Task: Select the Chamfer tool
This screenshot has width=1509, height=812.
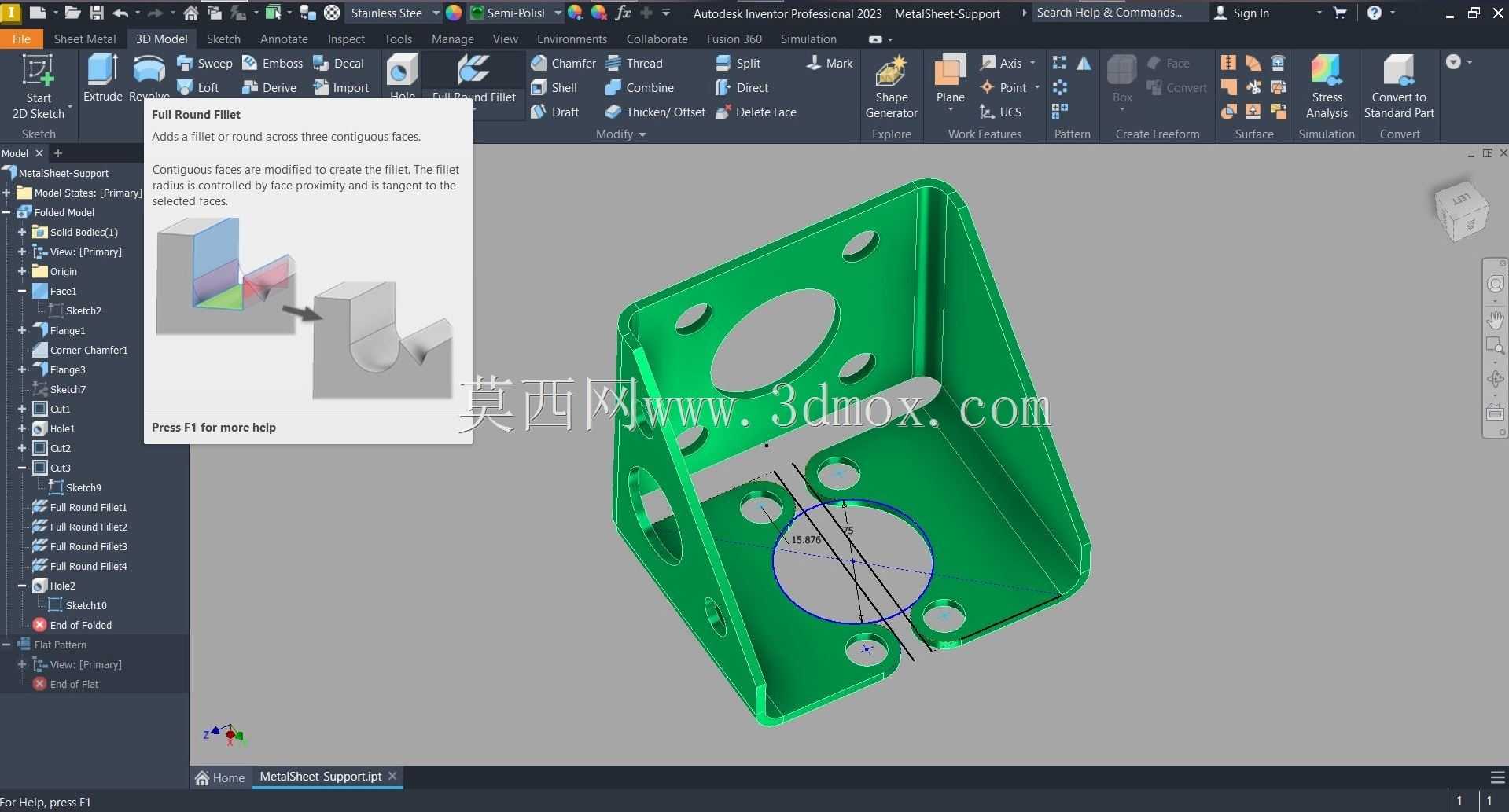Action: click(x=563, y=64)
